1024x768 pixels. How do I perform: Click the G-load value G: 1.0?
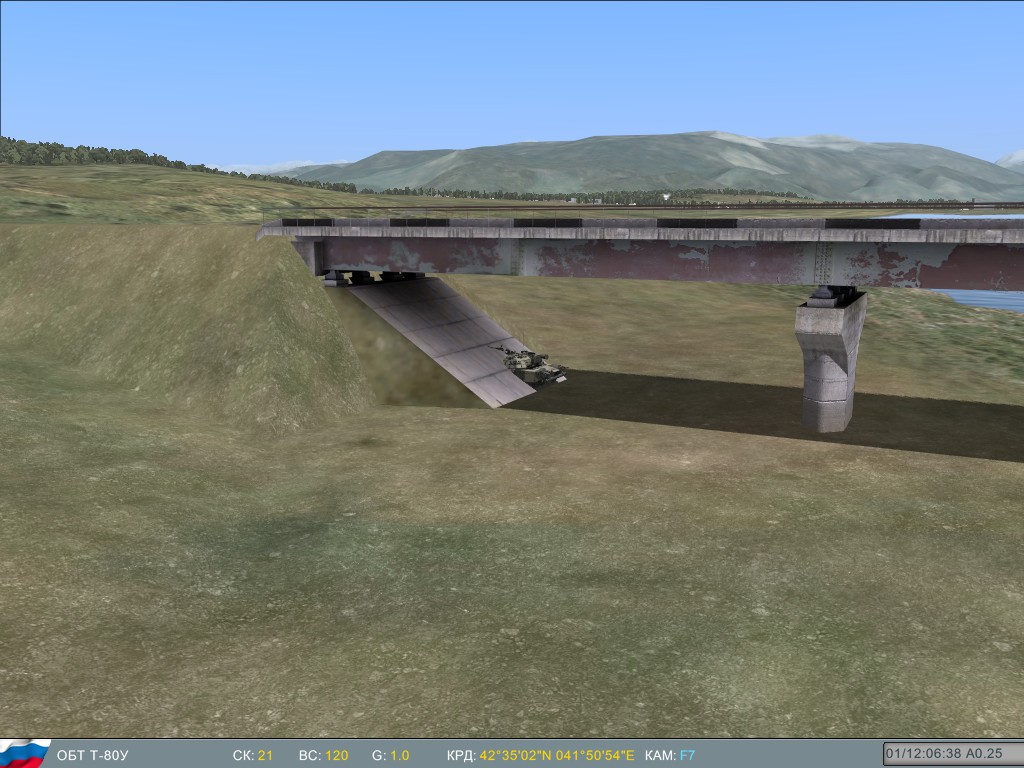coord(391,756)
